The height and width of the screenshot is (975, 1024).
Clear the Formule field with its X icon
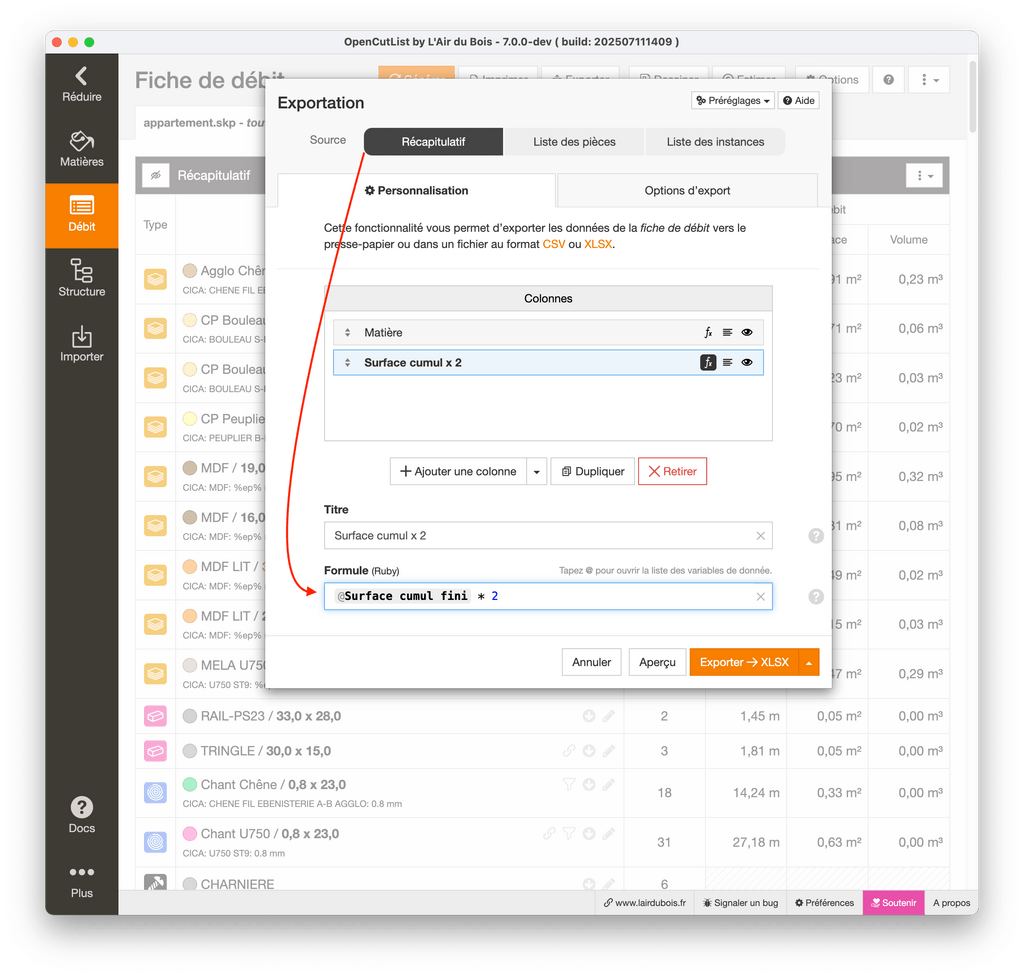[x=761, y=597]
